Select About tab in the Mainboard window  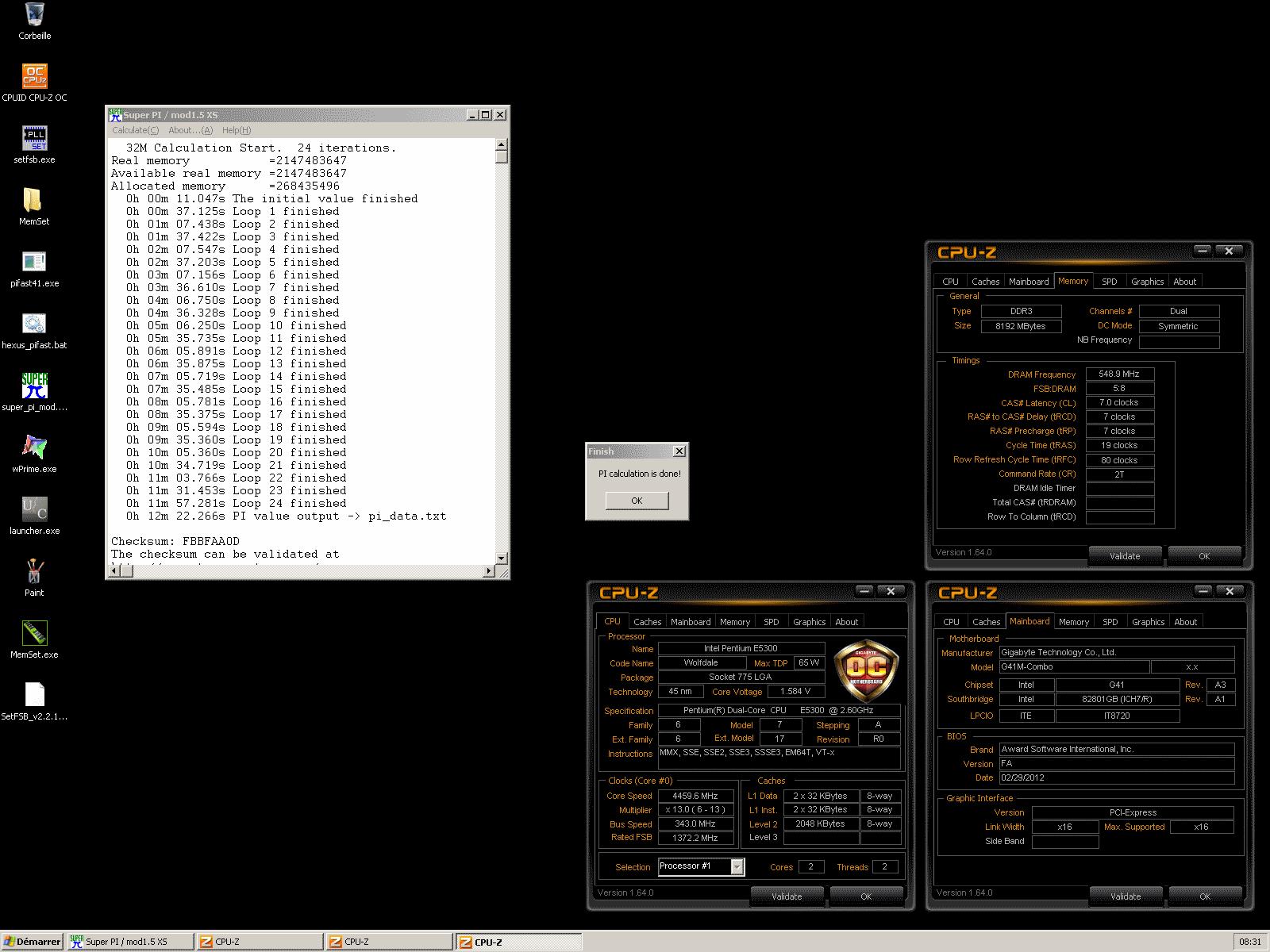pos(1186,622)
